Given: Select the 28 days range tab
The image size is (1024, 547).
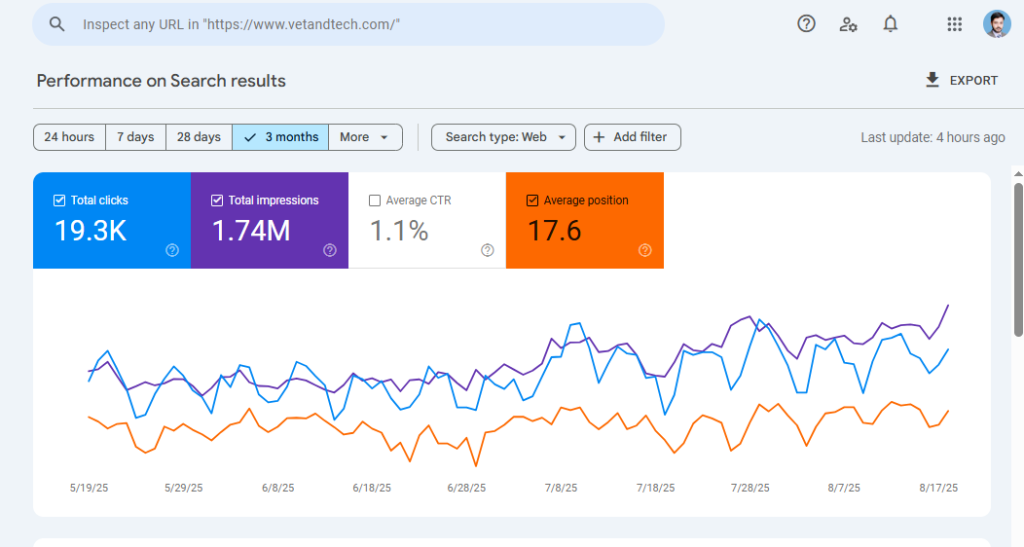Looking at the screenshot, I should point(199,137).
